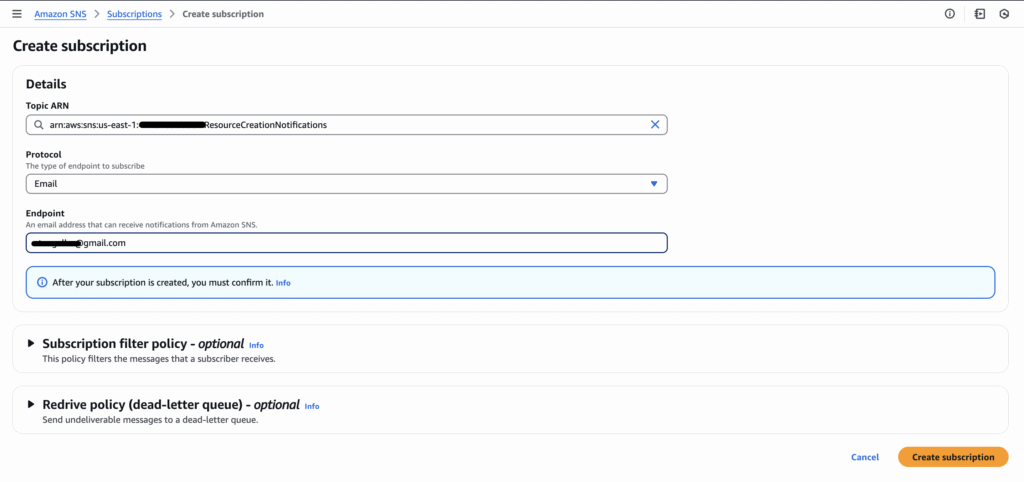Click the Create subscription button
The width and height of the screenshot is (1024, 482).
point(953,457)
